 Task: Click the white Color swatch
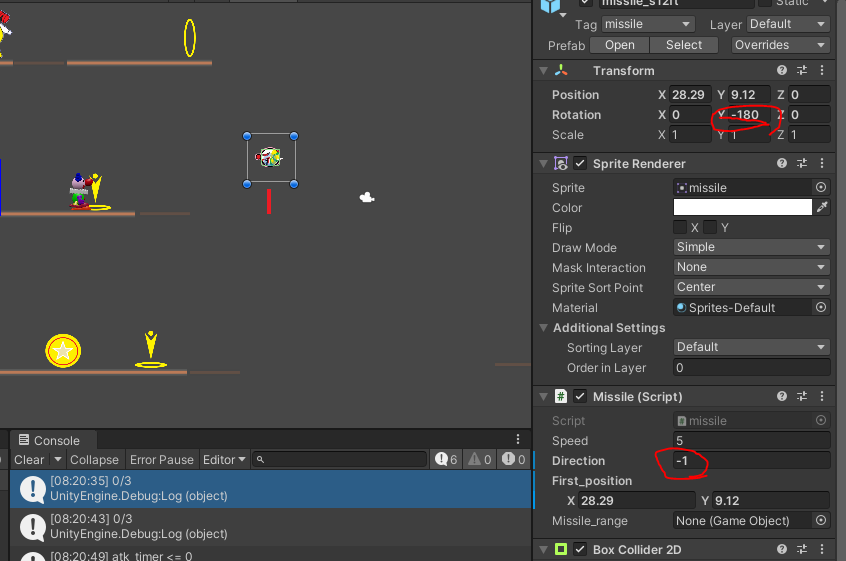coord(742,207)
